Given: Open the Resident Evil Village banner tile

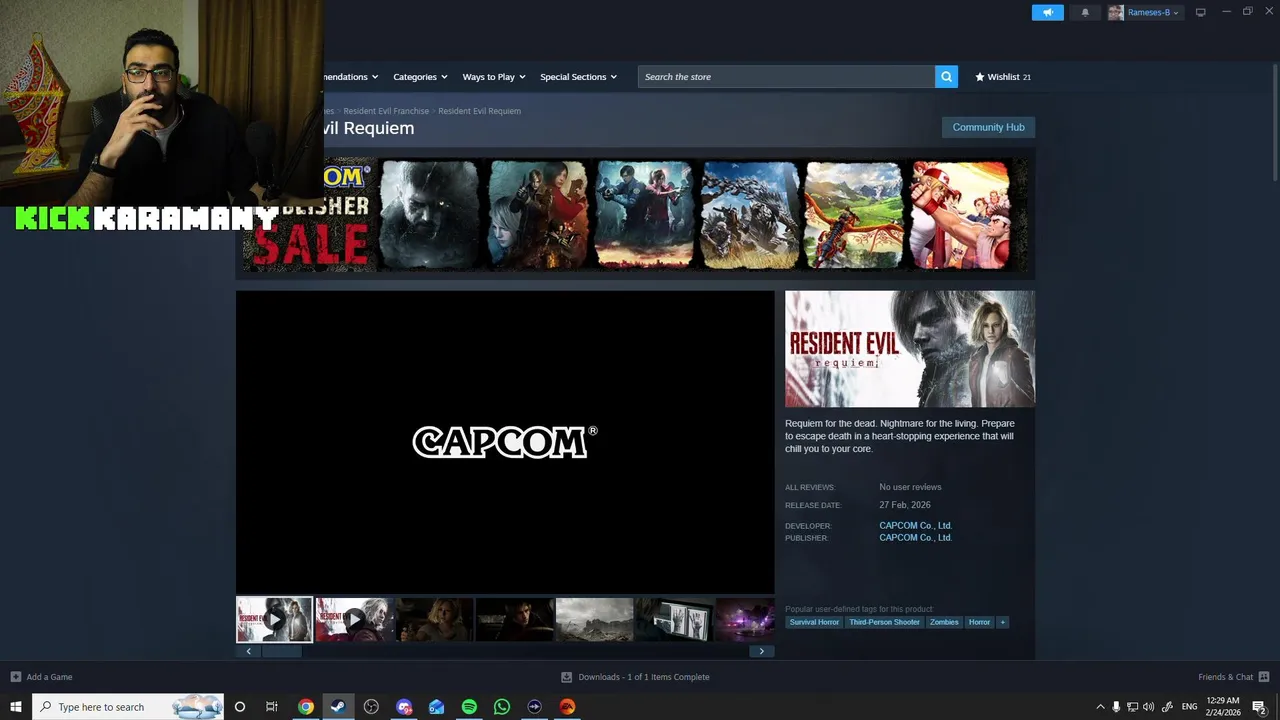Looking at the screenshot, I should tap(429, 215).
